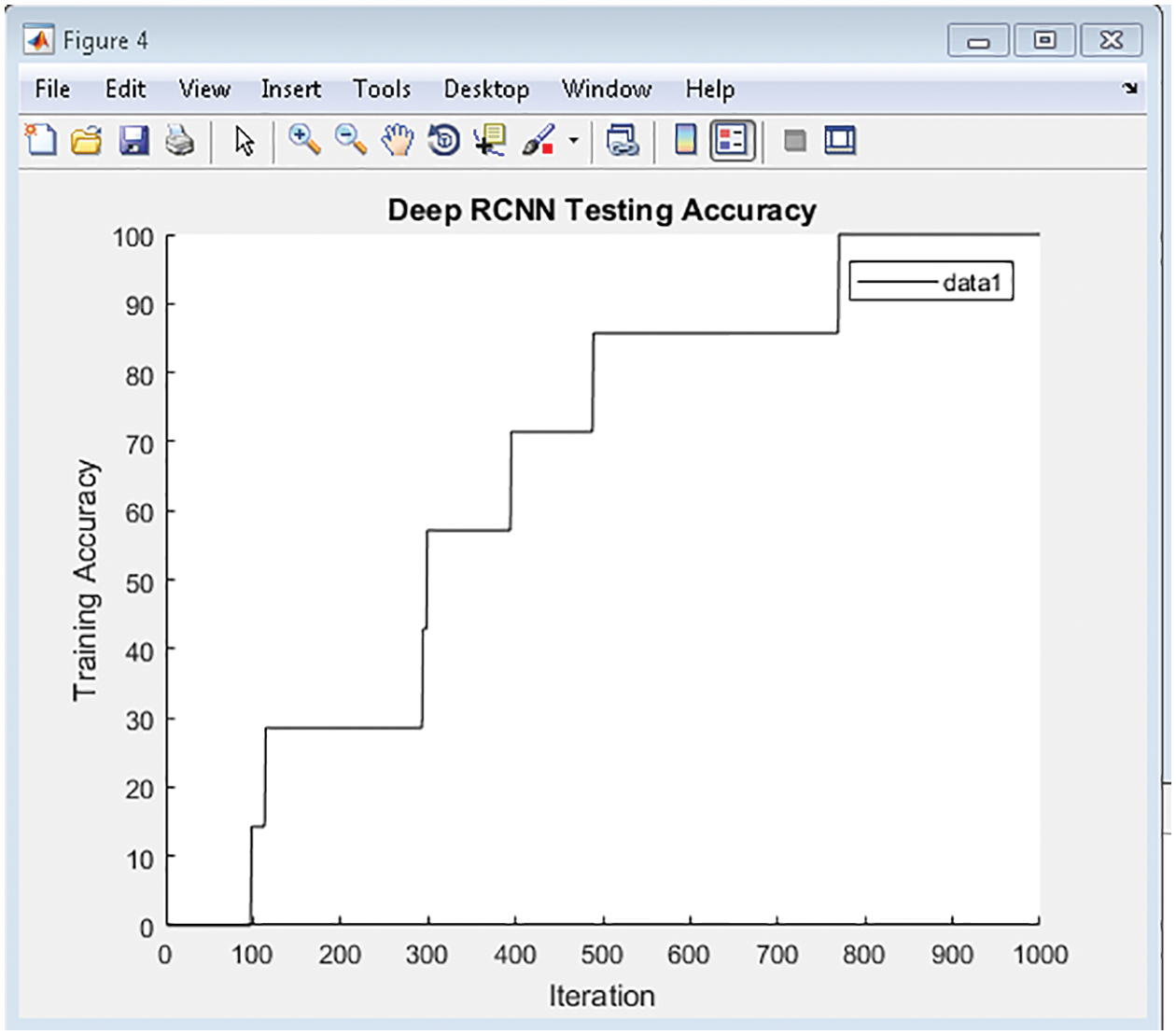Open the Tools menu
This screenshot has height=1035, width=1176.
point(382,89)
